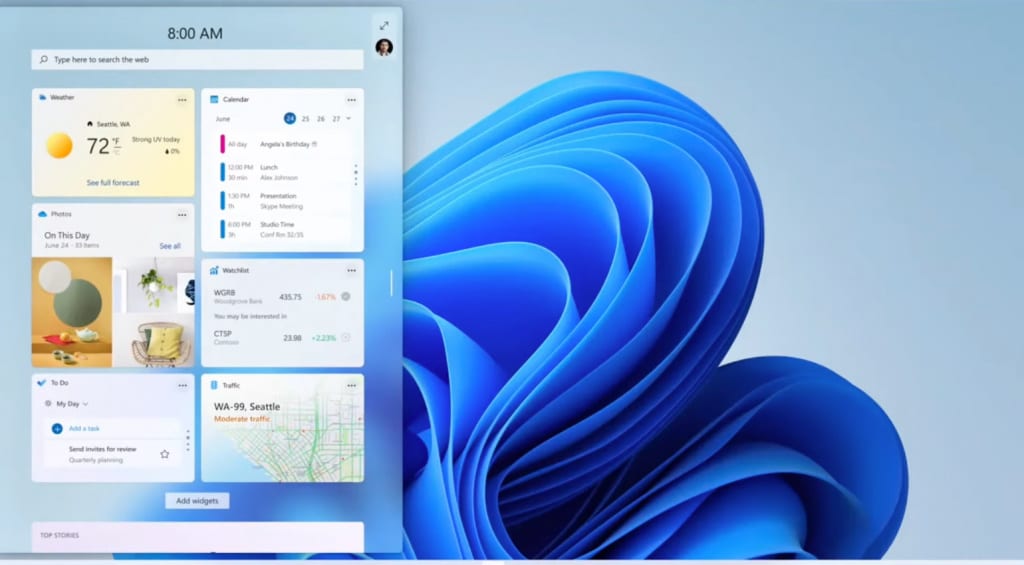1024x565 pixels.
Task: Click Moderate traffic status text
Action: (x=242, y=419)
